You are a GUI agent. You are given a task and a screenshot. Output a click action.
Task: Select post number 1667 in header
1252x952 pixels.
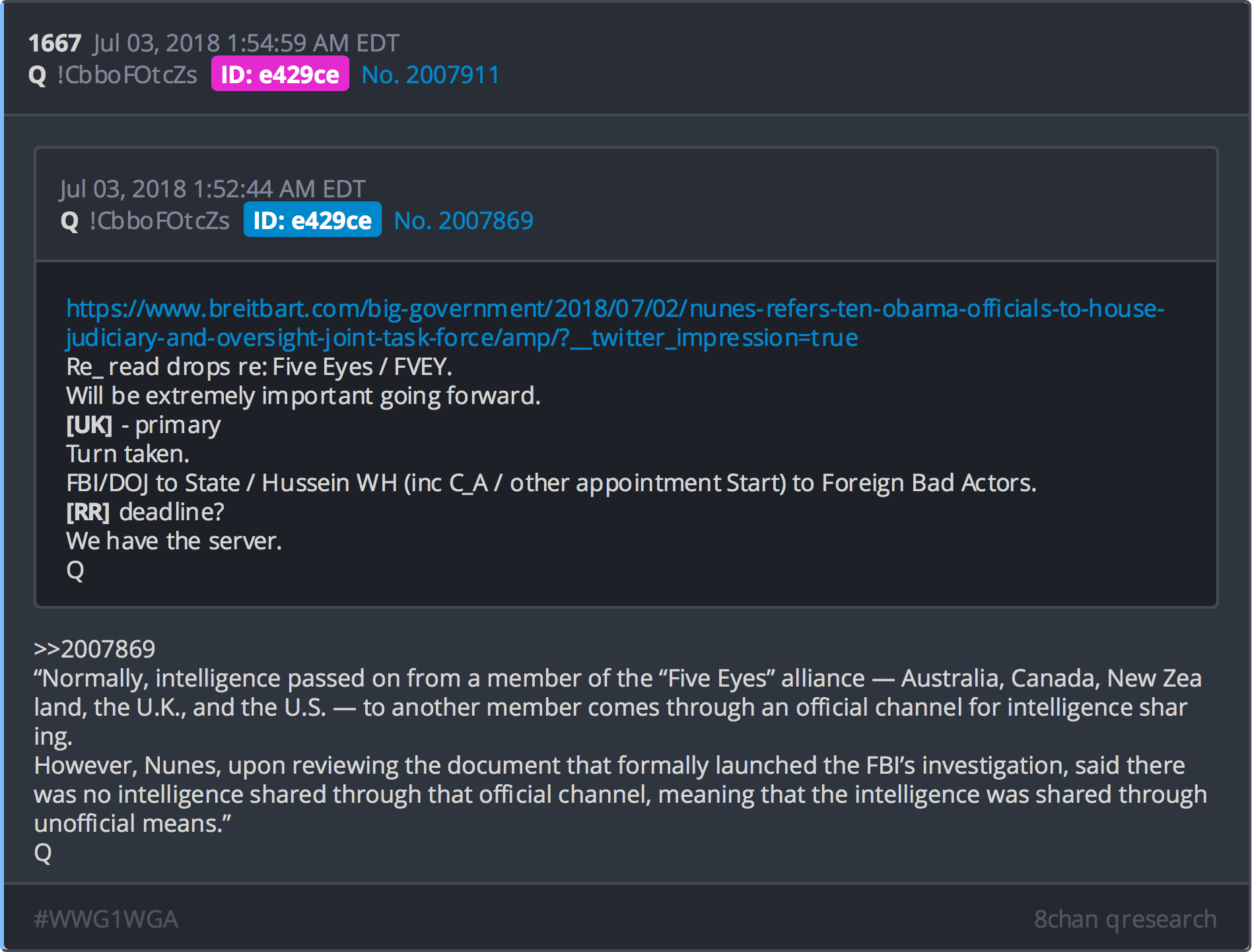54,44
